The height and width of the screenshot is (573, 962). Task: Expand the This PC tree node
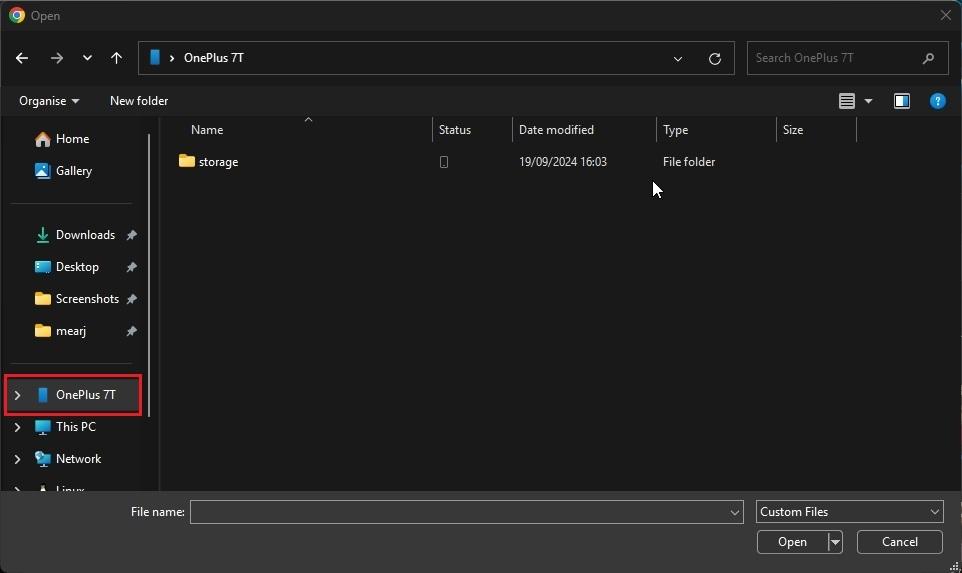coord(17,427)
